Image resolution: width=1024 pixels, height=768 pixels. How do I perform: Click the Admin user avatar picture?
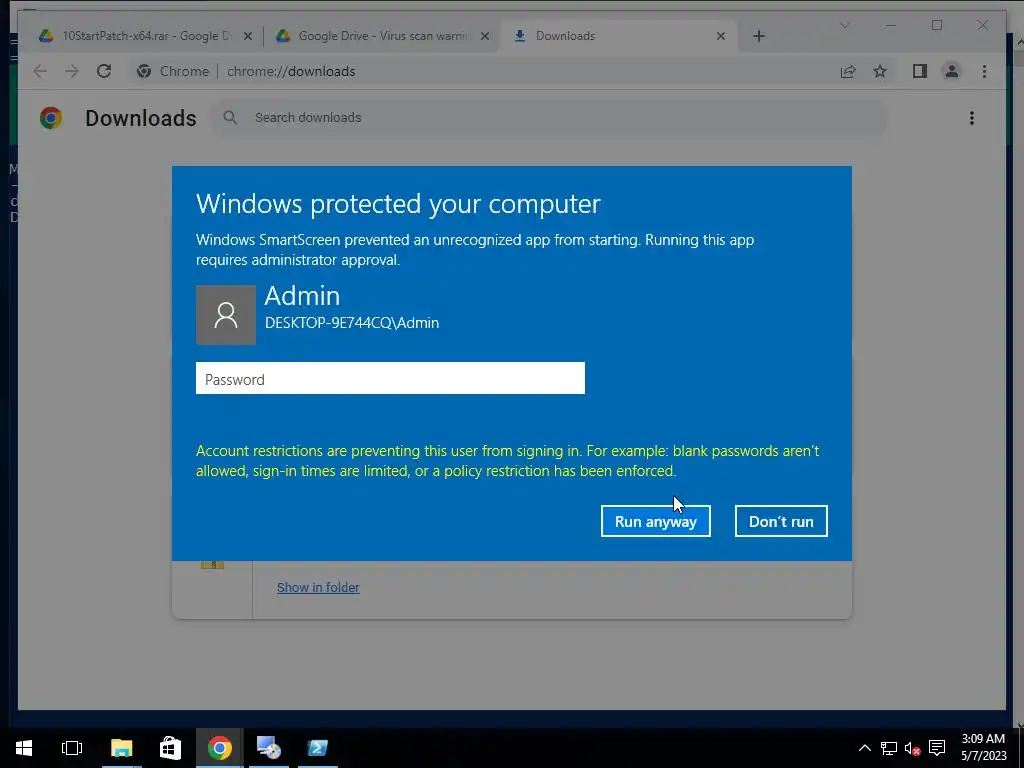pyautogui.click(x=226, y=315)
